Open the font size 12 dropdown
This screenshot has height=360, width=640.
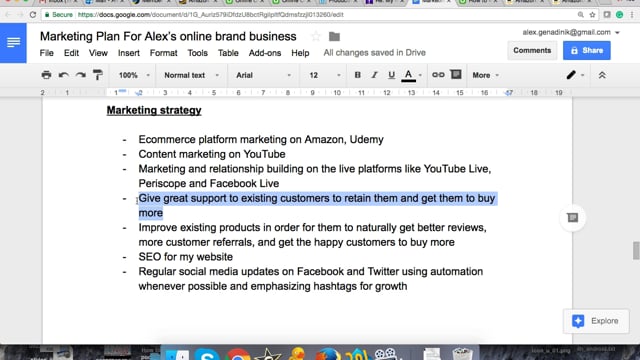point(325,75)
